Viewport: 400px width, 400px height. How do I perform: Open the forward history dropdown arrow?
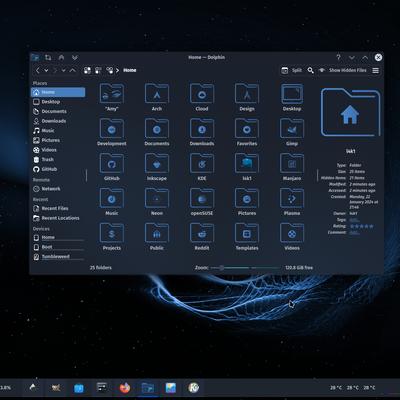click(63, 70)
